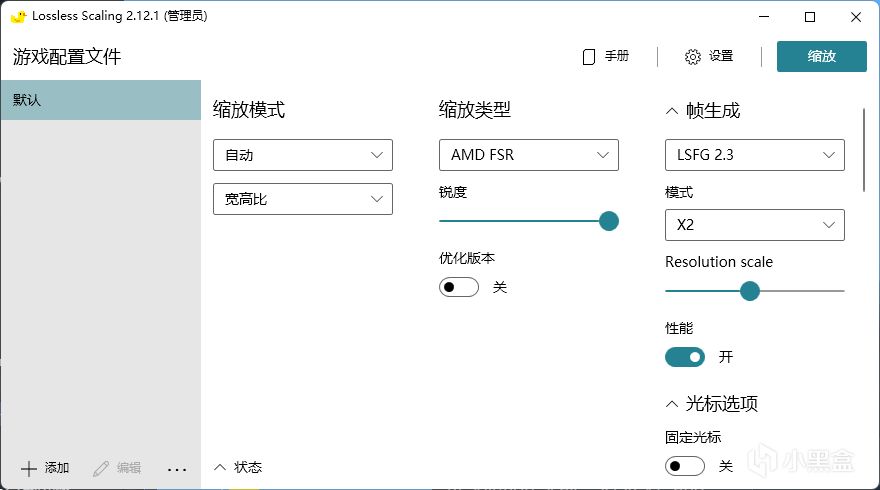Click the 缩放类型 heading text

pos(475,109)
